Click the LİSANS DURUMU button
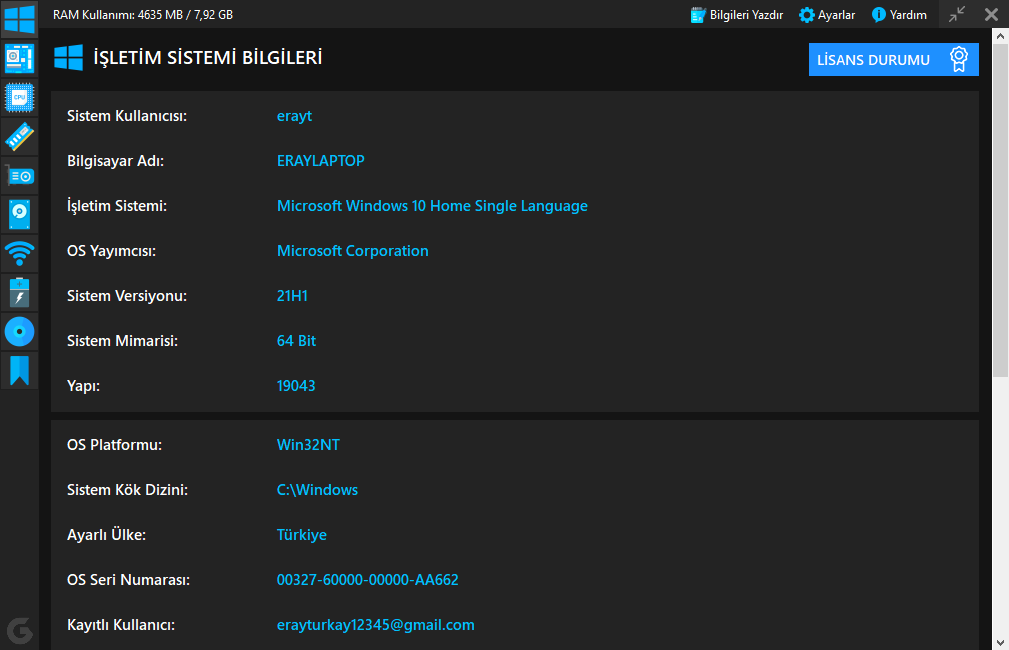Image resolution: width=1009 pixels, height=650 pixels. click(893, 60)
